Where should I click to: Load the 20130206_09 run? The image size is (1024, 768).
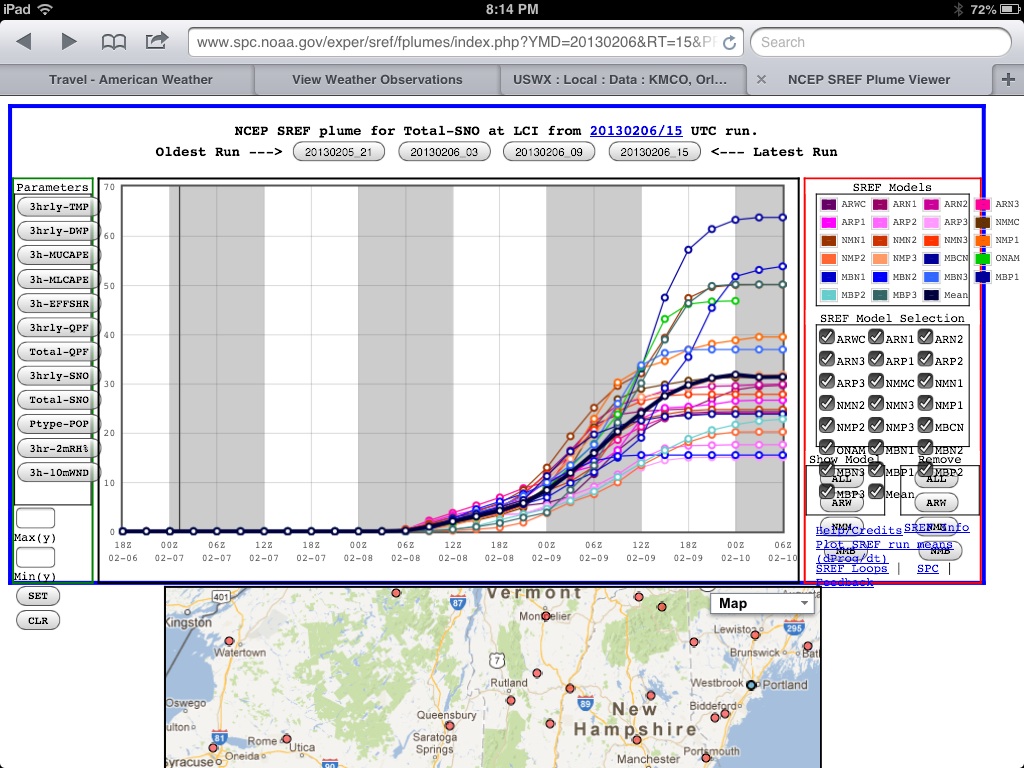pos(549,152)
